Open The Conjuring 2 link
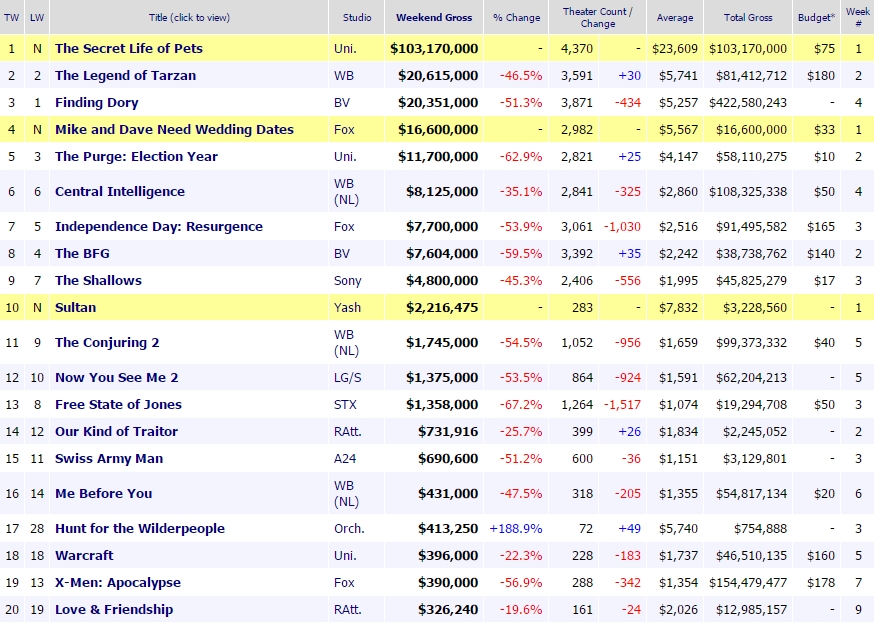Image resolution: width=874 pixels, height=627 pixels. point(107,343)
